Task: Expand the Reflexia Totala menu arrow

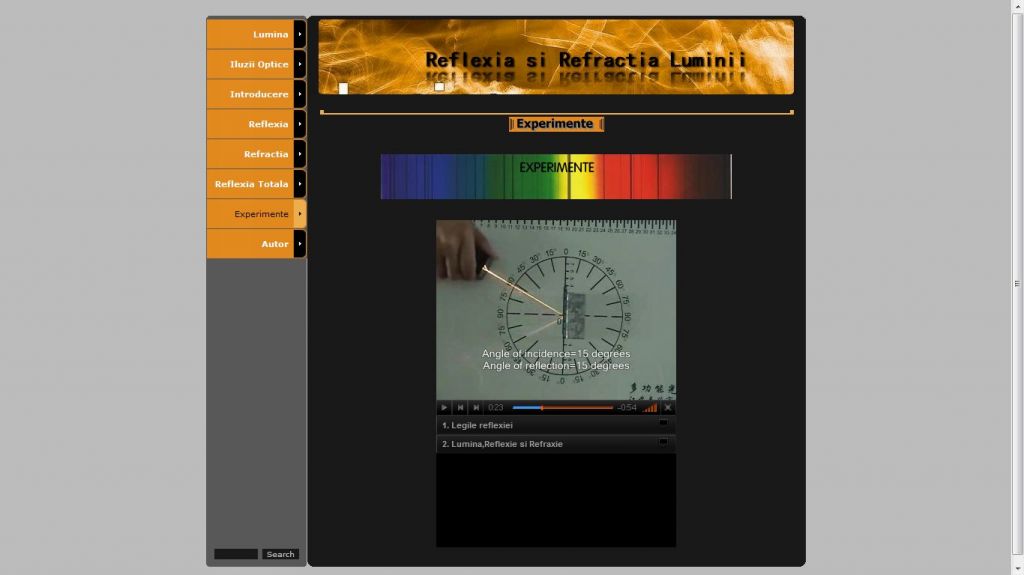Action: [300, 184]
